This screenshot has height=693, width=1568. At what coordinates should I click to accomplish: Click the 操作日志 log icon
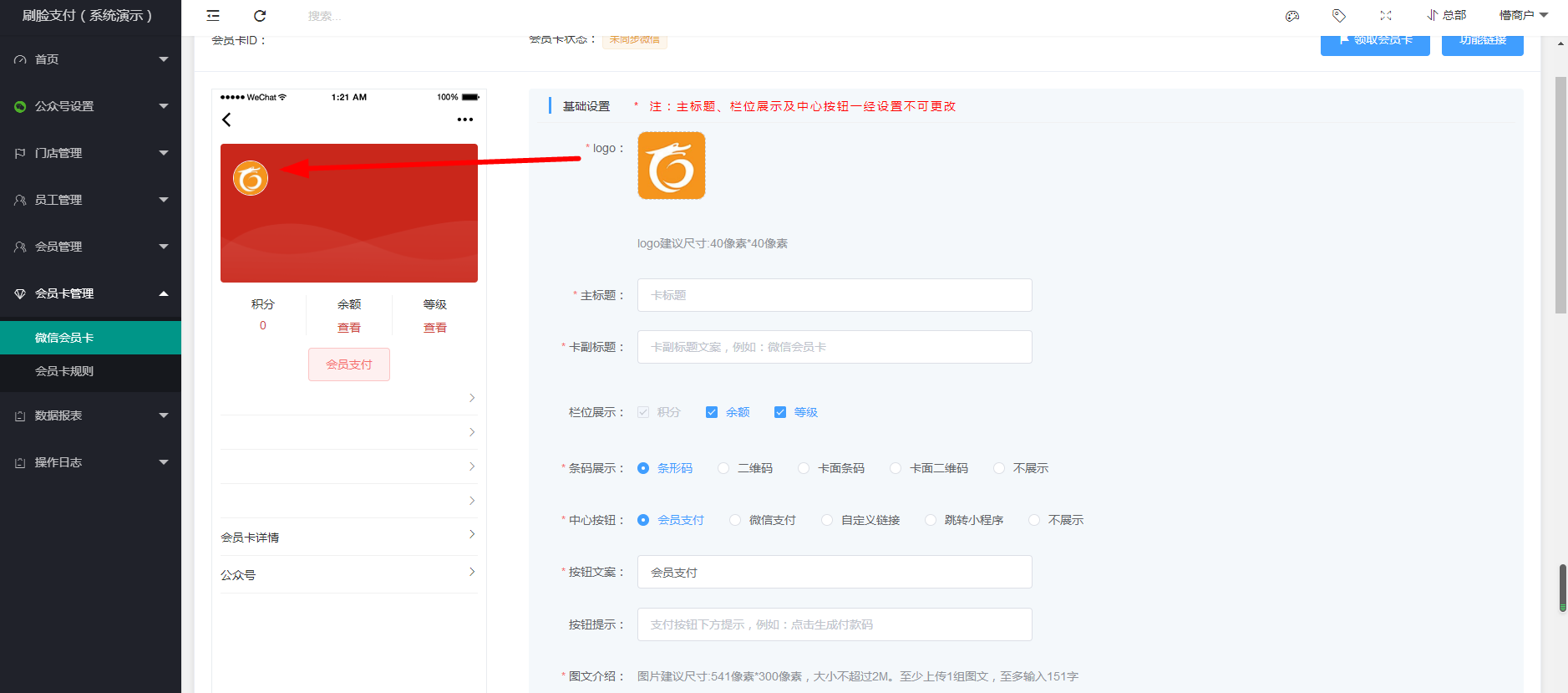[x=20, y=462]
